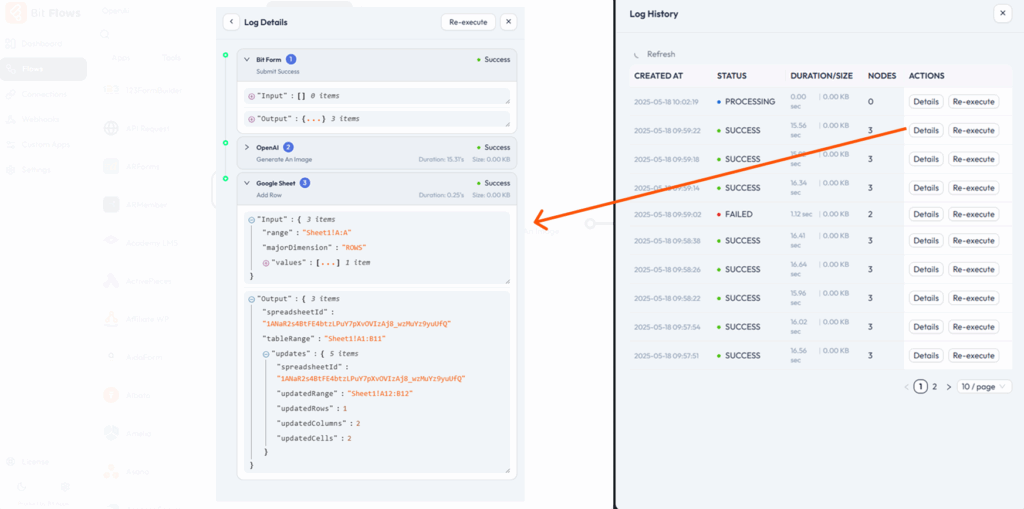This screenshot has width=1024, height=509.
Task: Open Flows in the sidebar
Action: tap(42, 69)
